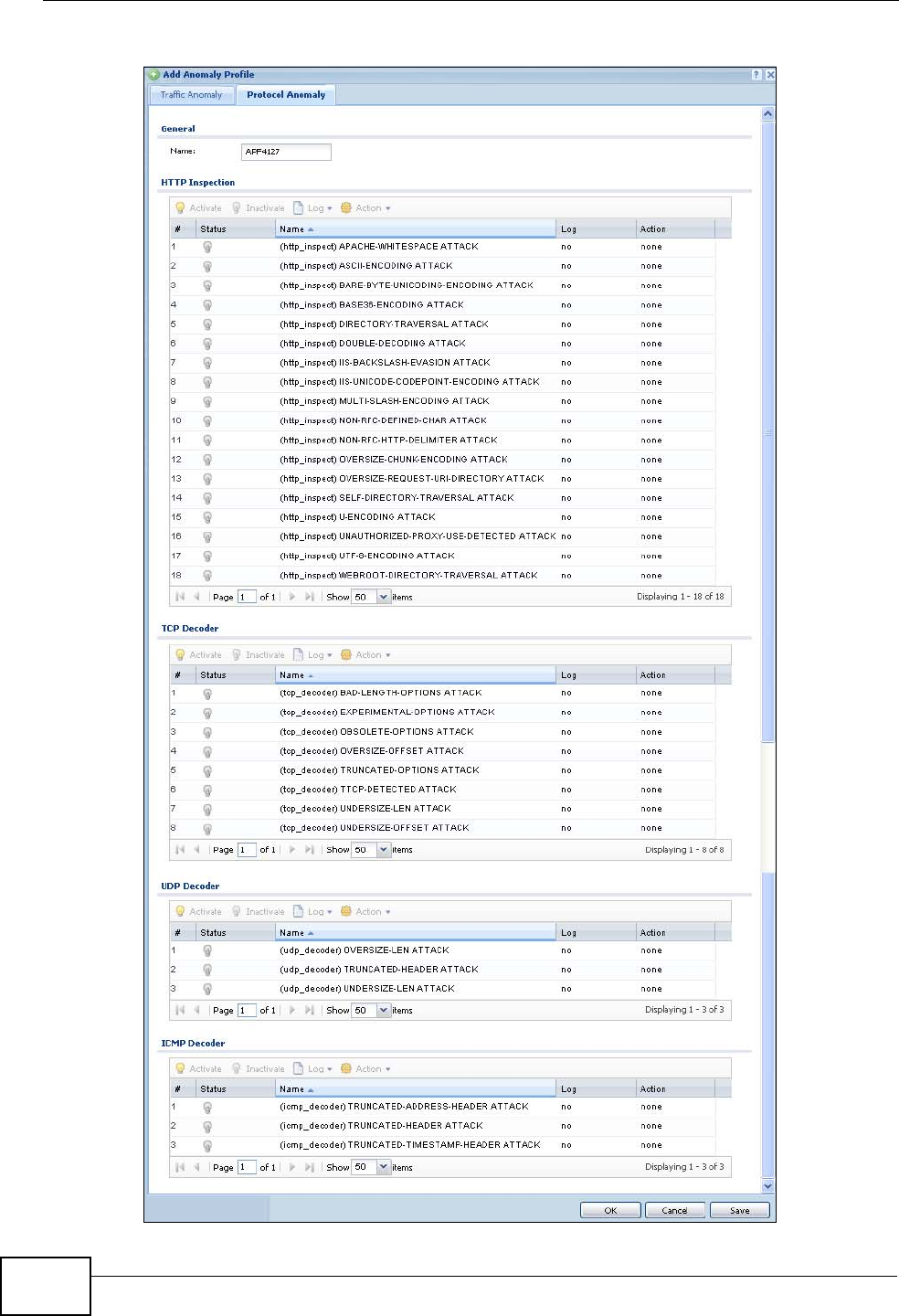Click status bulb for TRUNCATED-ADDRESS-HEADER ATTACK
Screen dimensions: 899x1316
(207, 1107)
